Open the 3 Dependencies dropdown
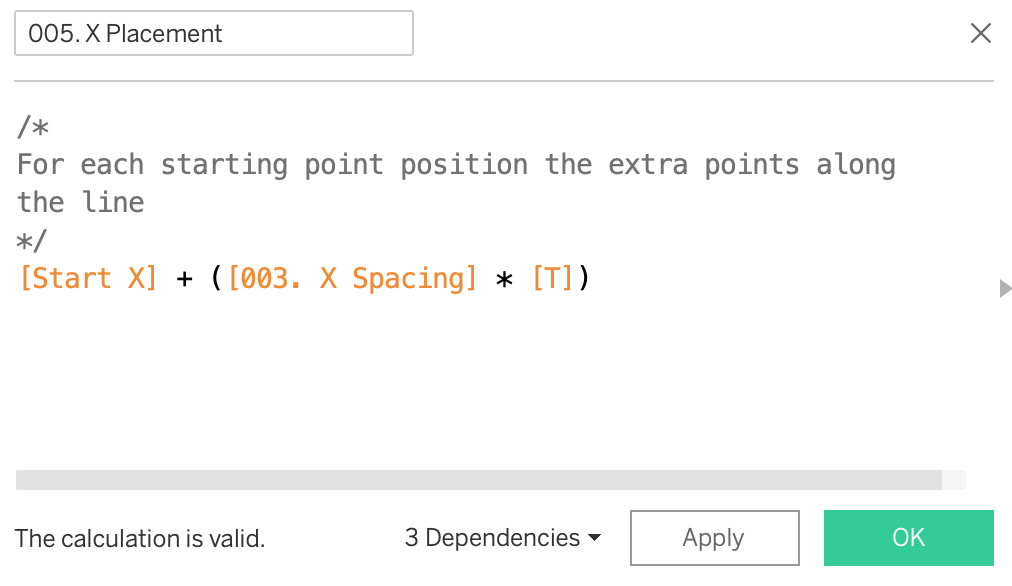Image resolution: width=1012 pixels, height=586 pixels. tap(503, 538)
